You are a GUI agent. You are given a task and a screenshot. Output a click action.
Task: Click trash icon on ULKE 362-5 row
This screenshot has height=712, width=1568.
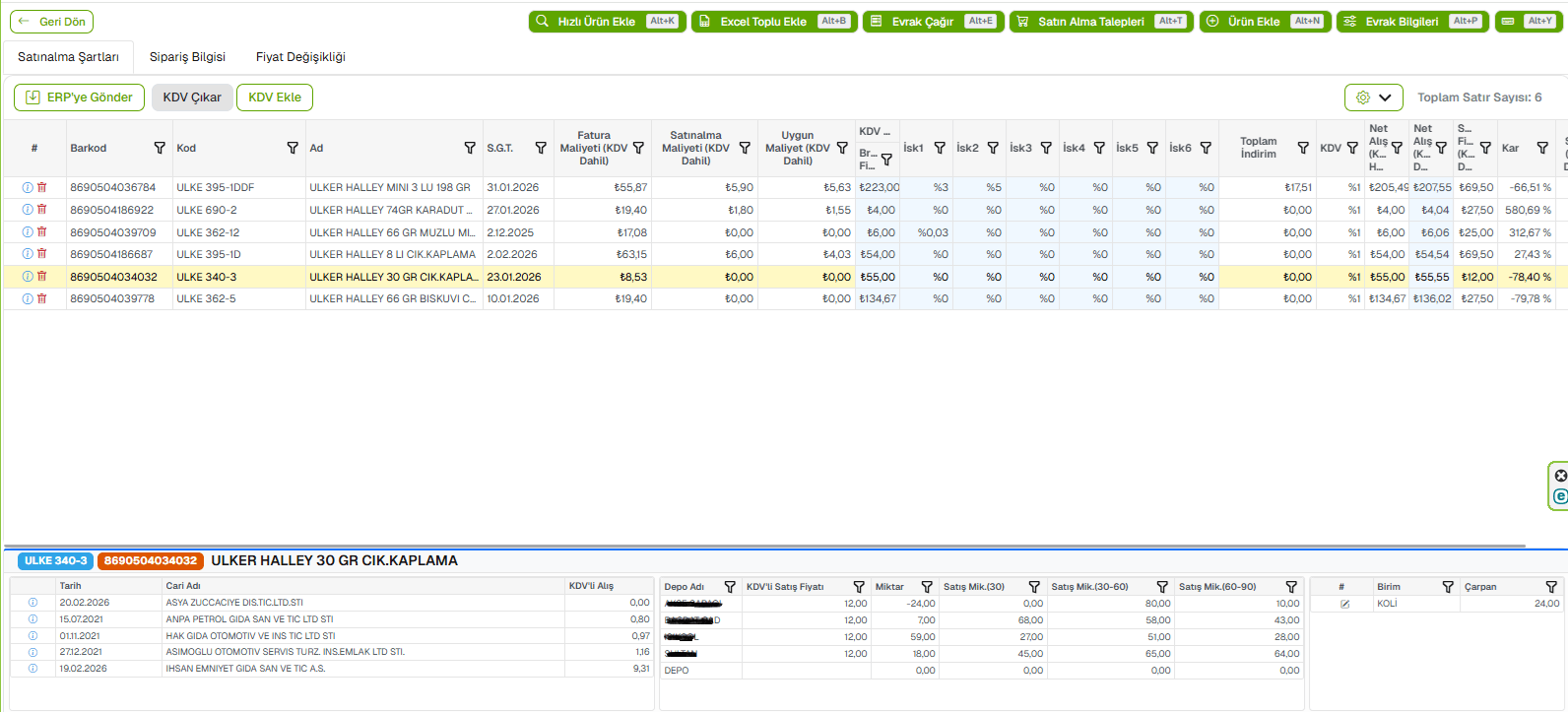click(x=42, y=298)
